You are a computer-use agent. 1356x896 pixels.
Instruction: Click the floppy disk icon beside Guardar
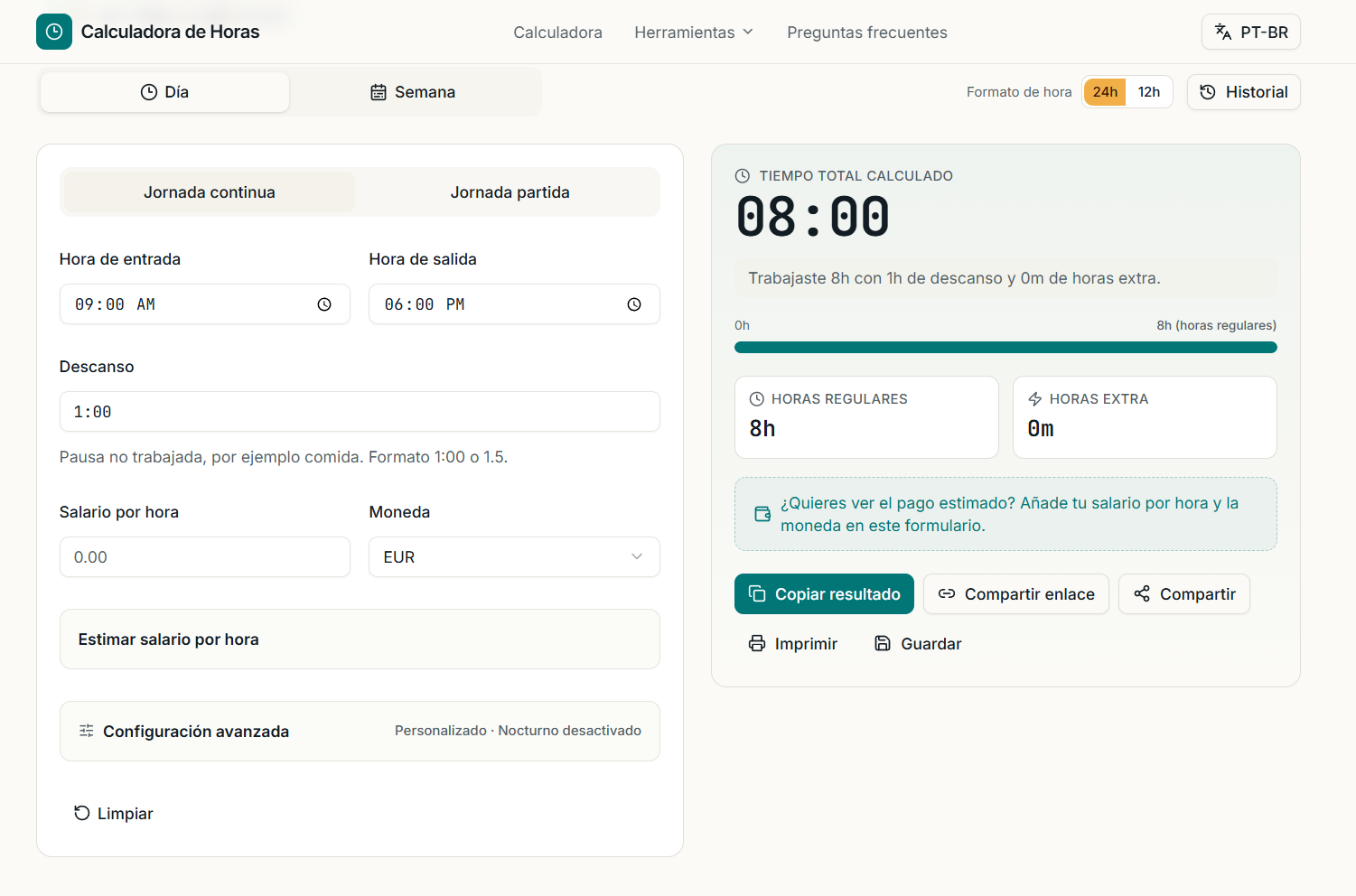point(883,643)
